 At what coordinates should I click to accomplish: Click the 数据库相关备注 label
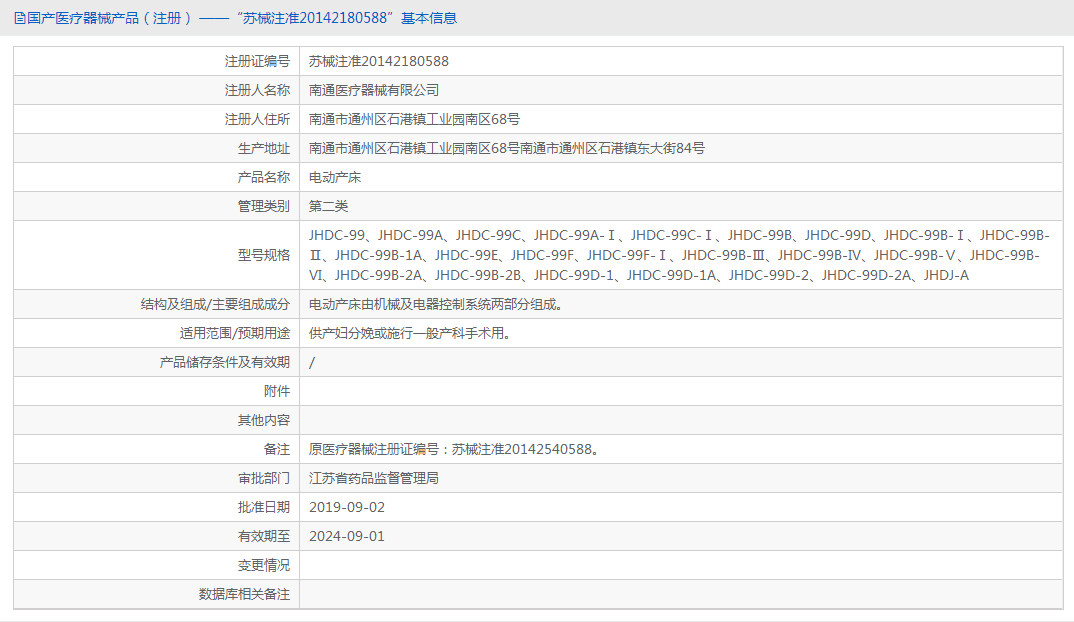(245, 594)
